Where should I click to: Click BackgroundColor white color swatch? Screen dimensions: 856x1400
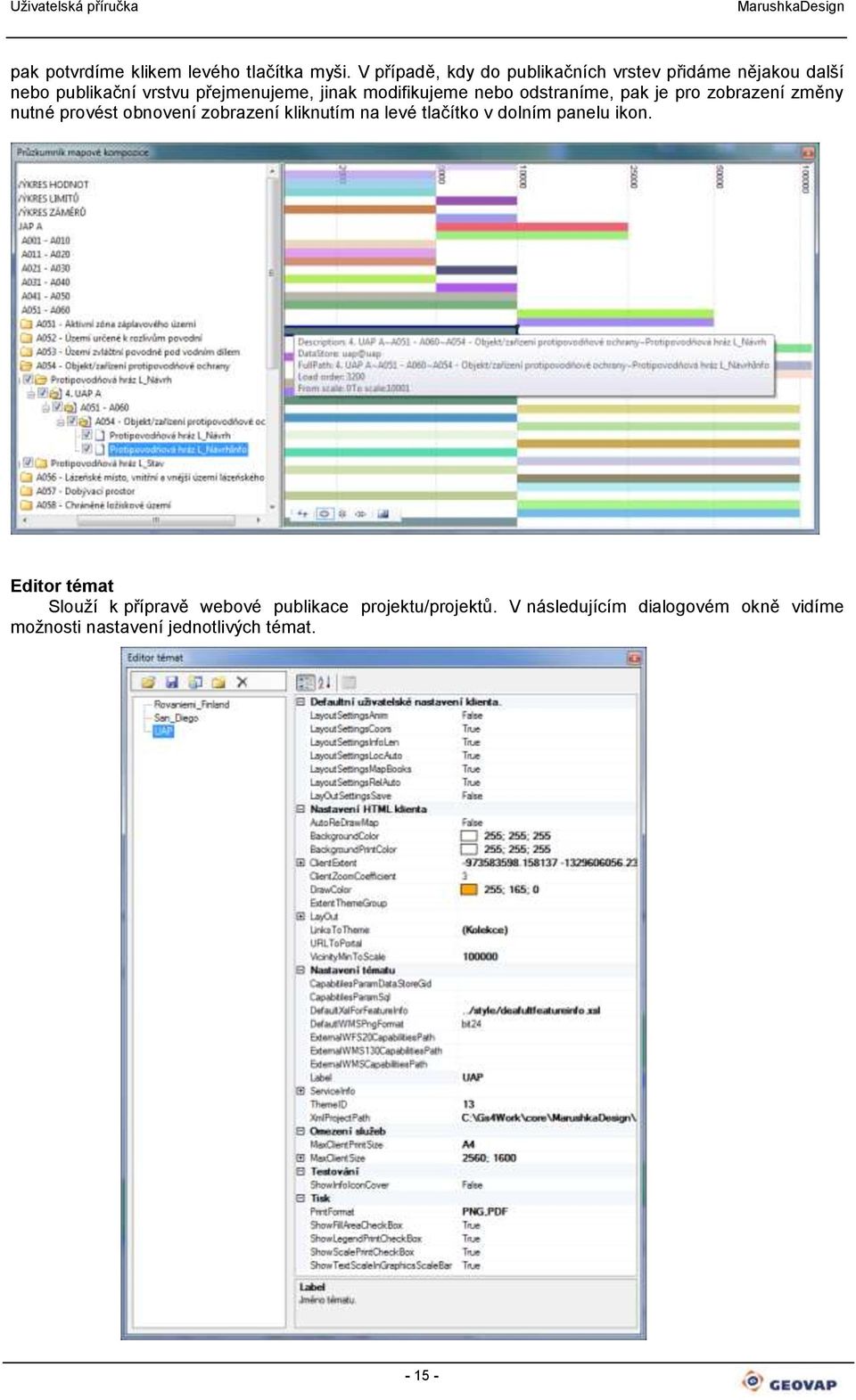(x=469, y=836)
